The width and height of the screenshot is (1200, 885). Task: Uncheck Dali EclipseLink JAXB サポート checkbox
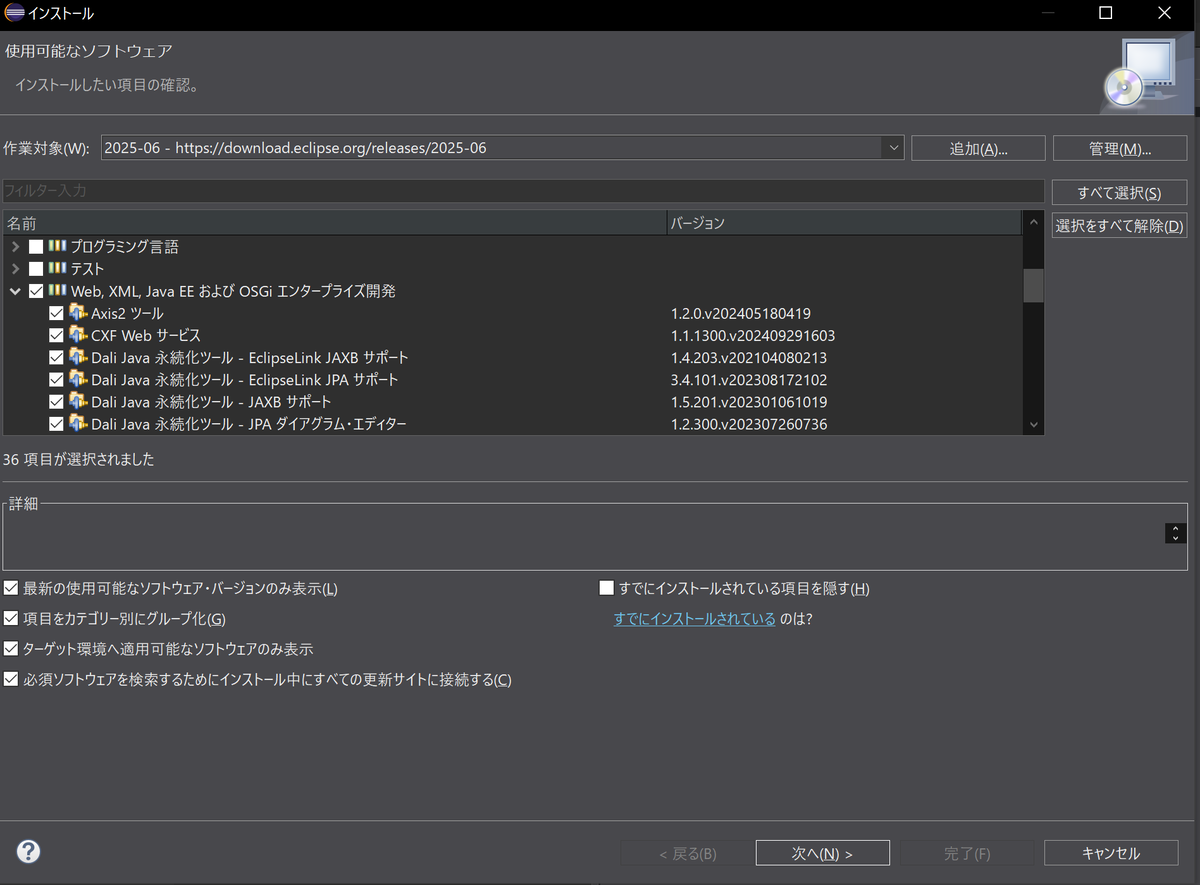pos(56,357)
